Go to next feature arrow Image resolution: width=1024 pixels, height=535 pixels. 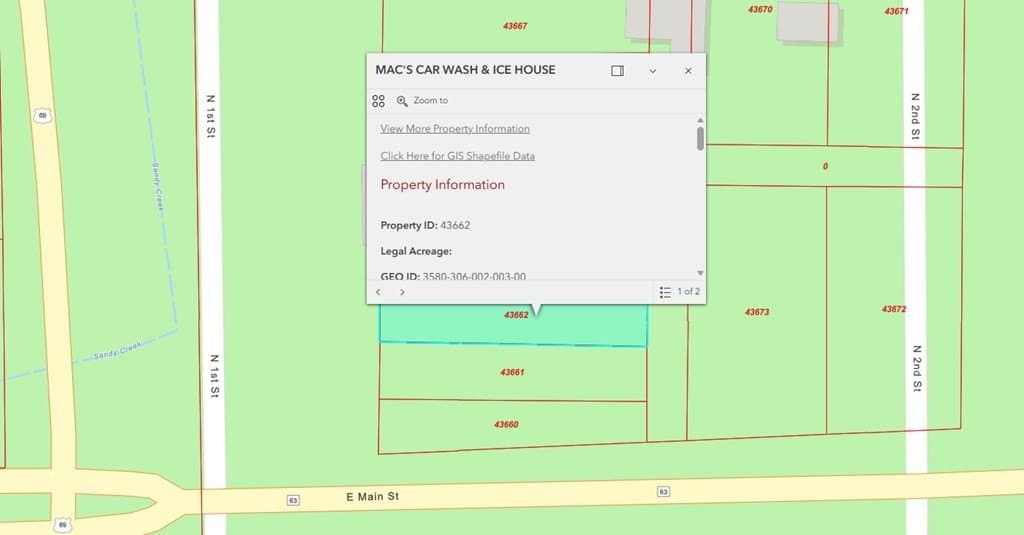[402, 292]
